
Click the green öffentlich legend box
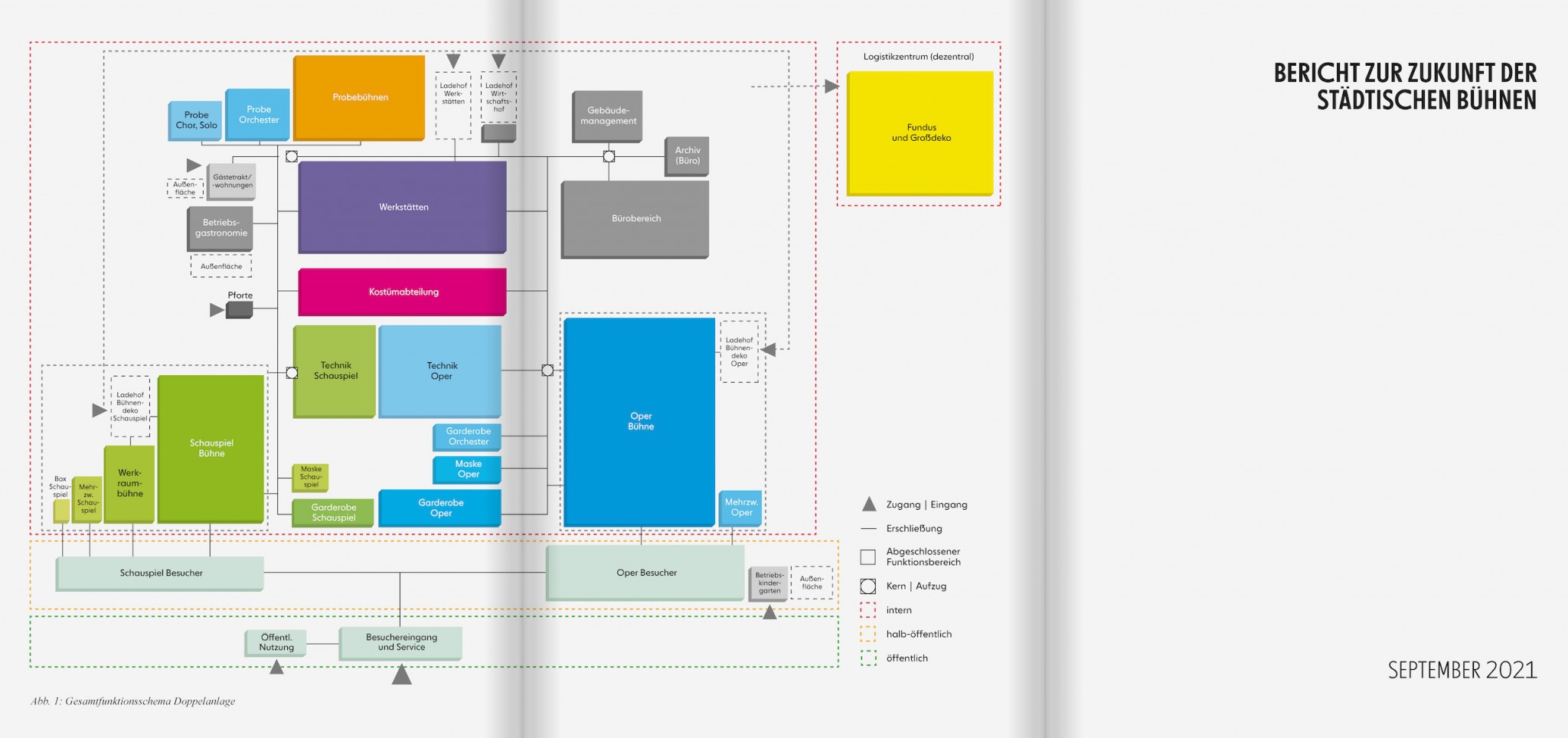click(867, 658)
